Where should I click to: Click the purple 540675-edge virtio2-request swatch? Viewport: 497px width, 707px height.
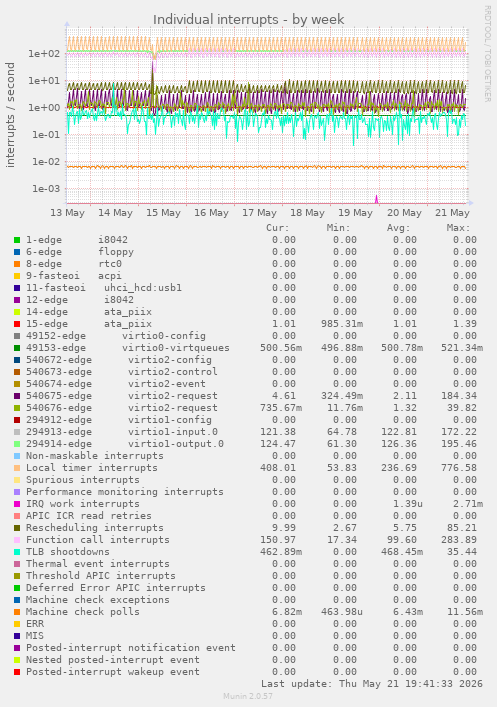[17, 396]
